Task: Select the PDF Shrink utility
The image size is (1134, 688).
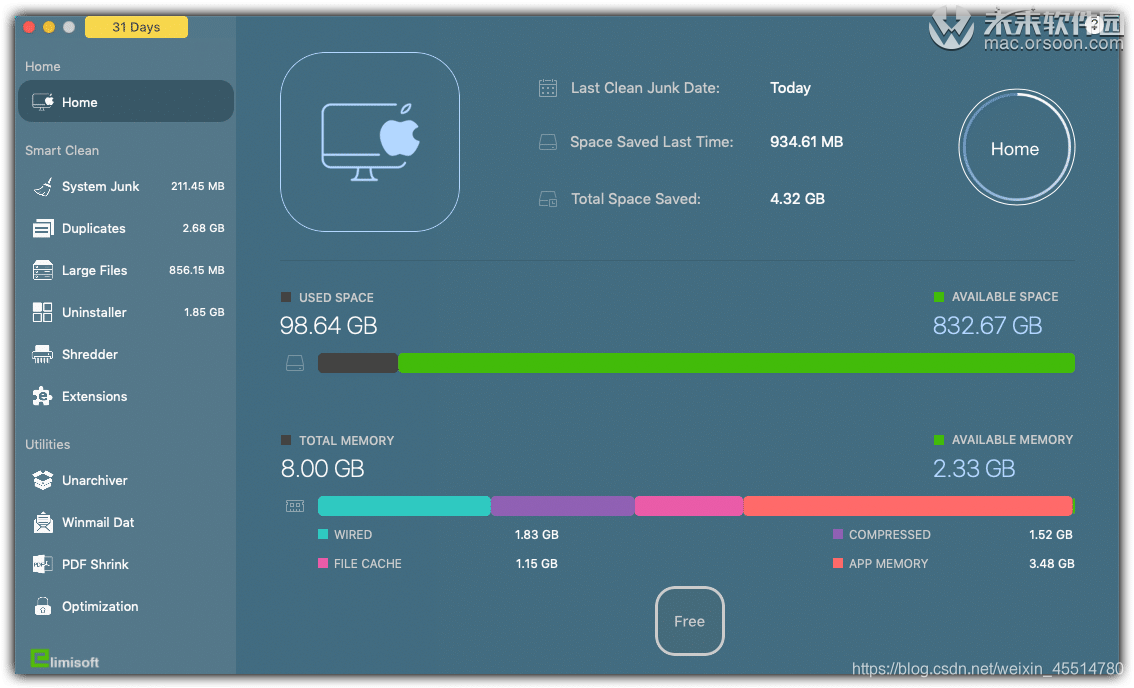Action: pos(96,564)
